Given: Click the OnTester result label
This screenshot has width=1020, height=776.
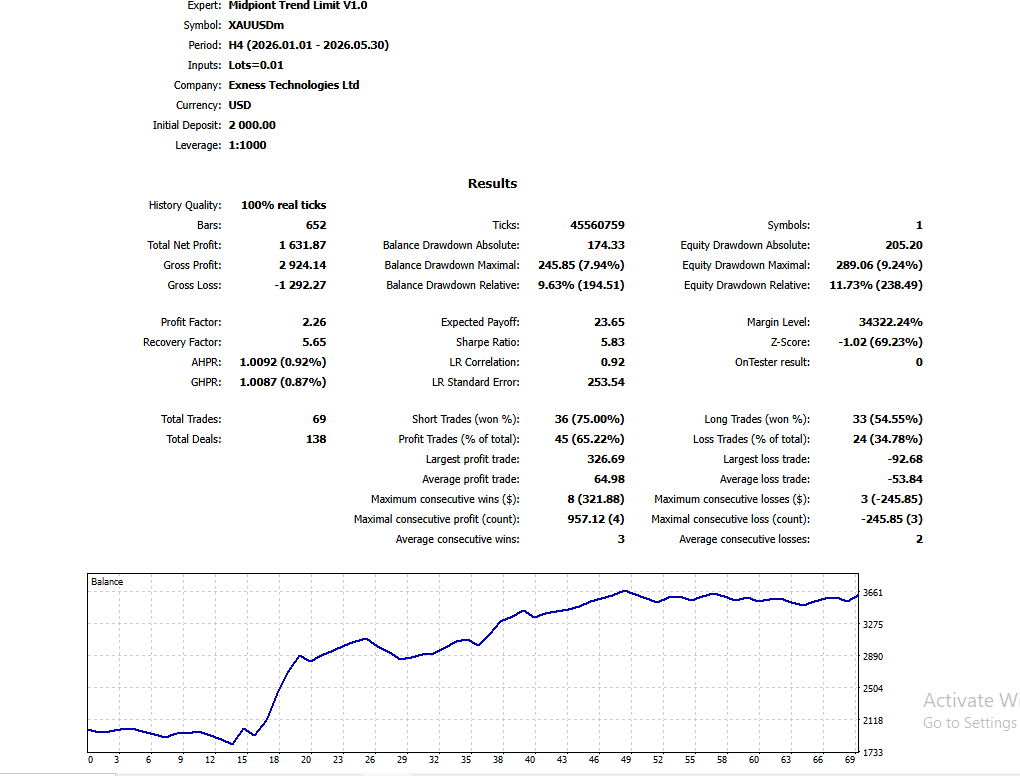Looking at the screenshot, I should (x=772, y=362).
